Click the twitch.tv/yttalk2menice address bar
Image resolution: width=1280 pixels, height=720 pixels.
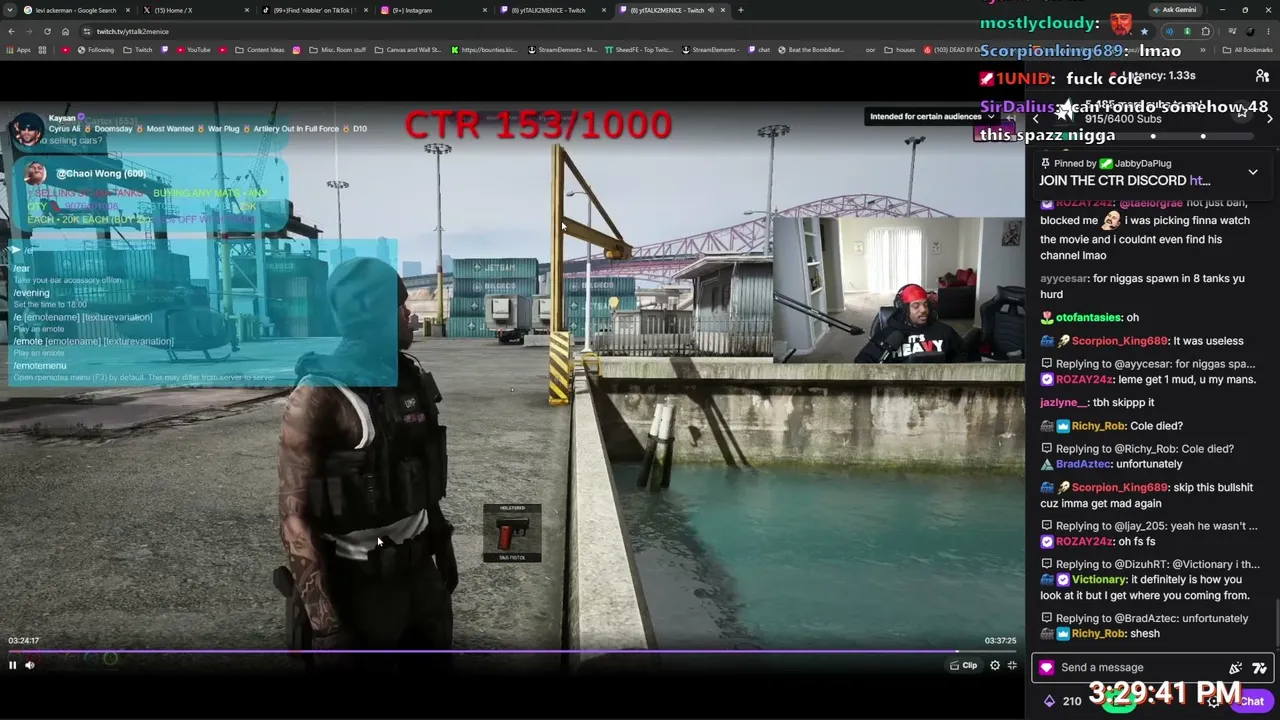600,31
